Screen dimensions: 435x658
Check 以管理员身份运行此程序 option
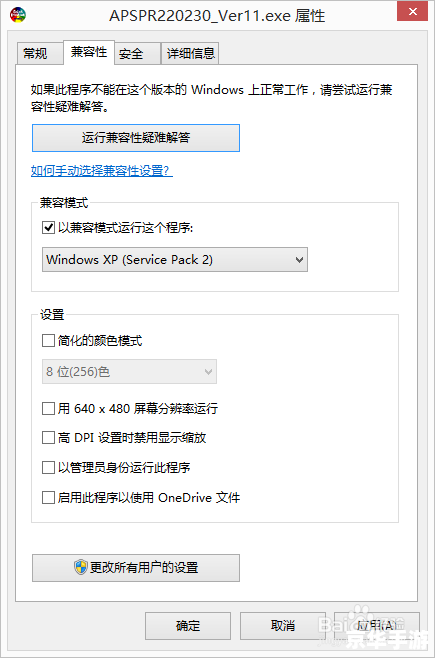[48, 467]
